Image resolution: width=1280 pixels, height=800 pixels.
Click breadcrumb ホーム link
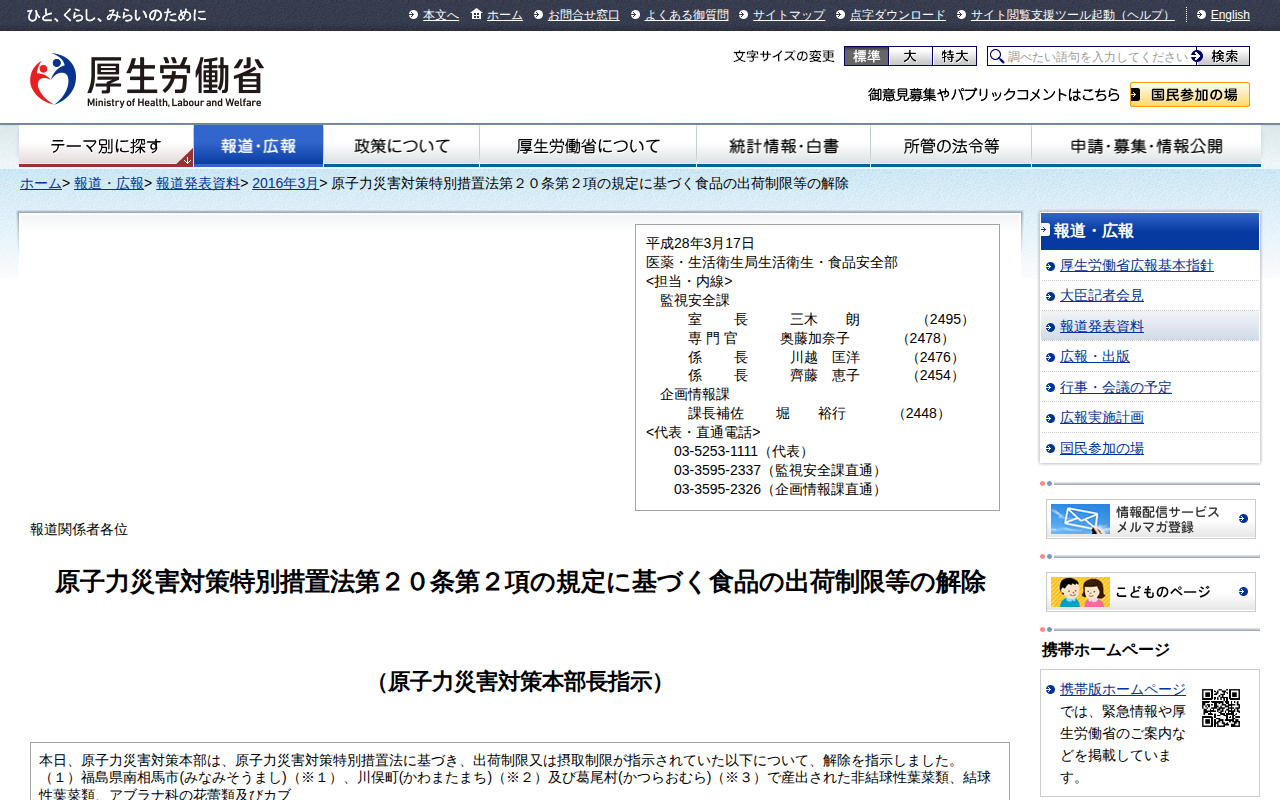point(41,184)
